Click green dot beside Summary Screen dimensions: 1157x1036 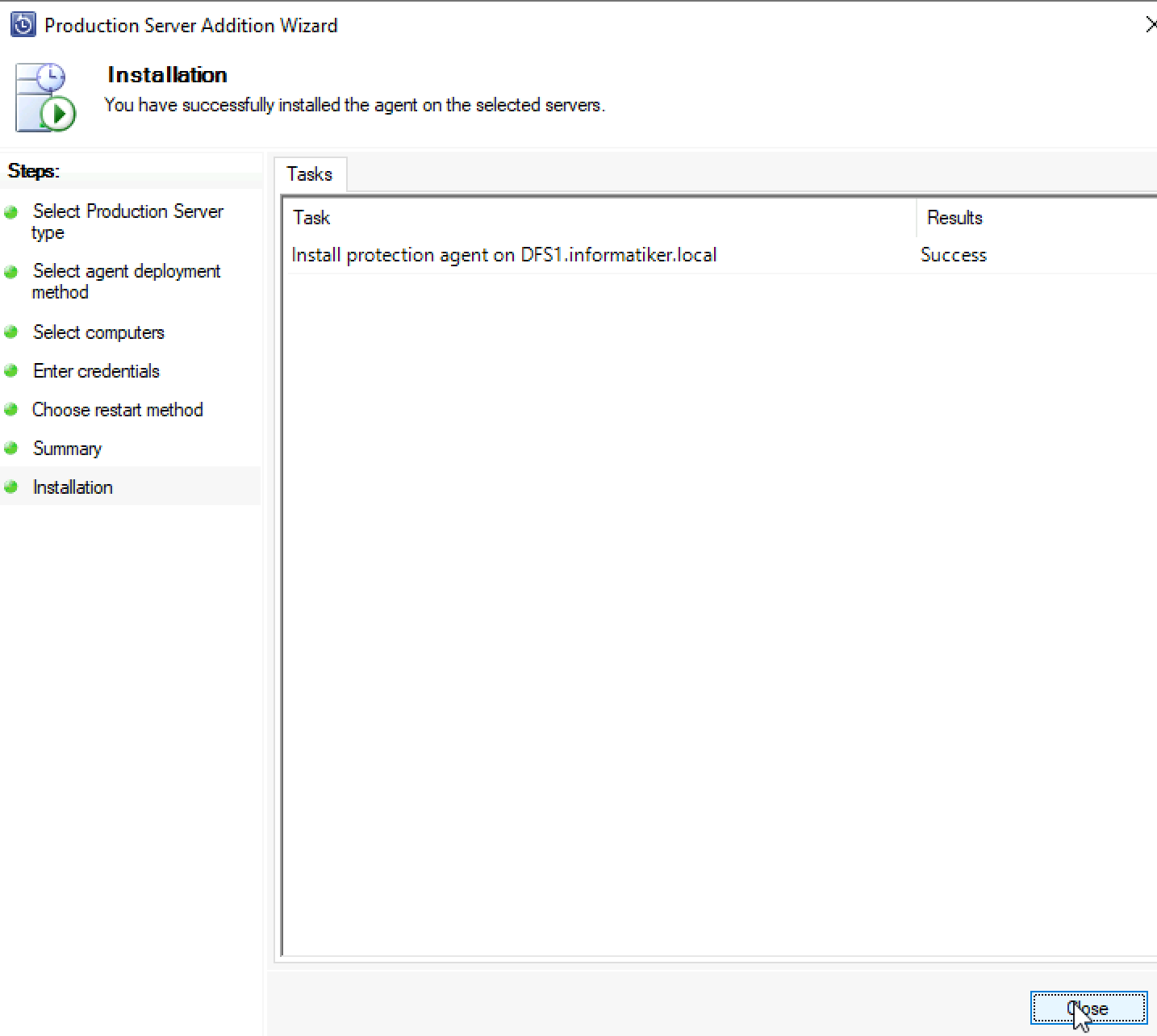point(11,448)
